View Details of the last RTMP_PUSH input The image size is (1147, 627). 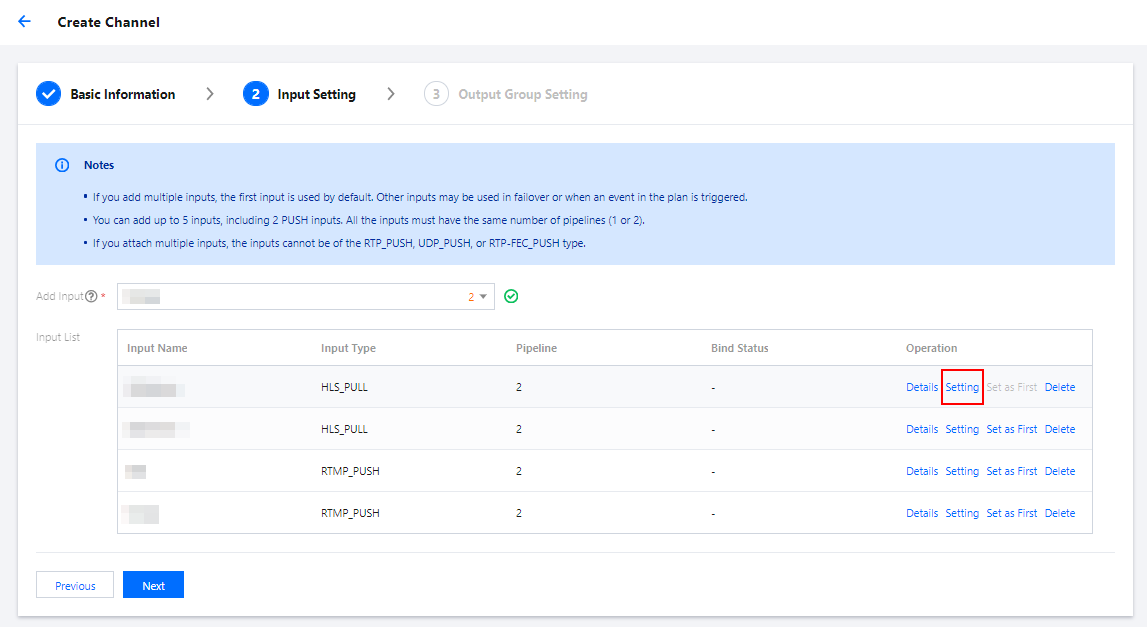(922, 513)
